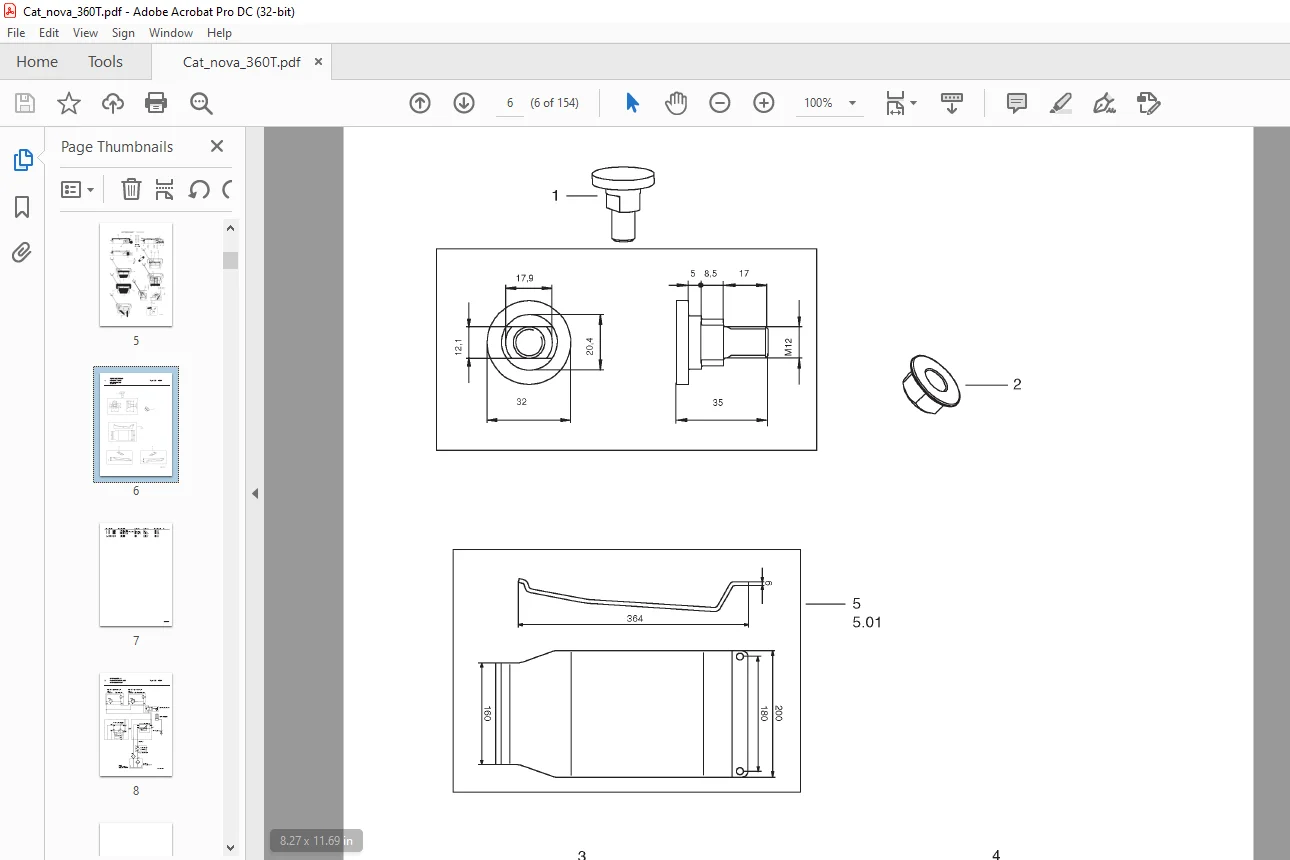Close the Page Thumbnails panel

coord(217,146)
